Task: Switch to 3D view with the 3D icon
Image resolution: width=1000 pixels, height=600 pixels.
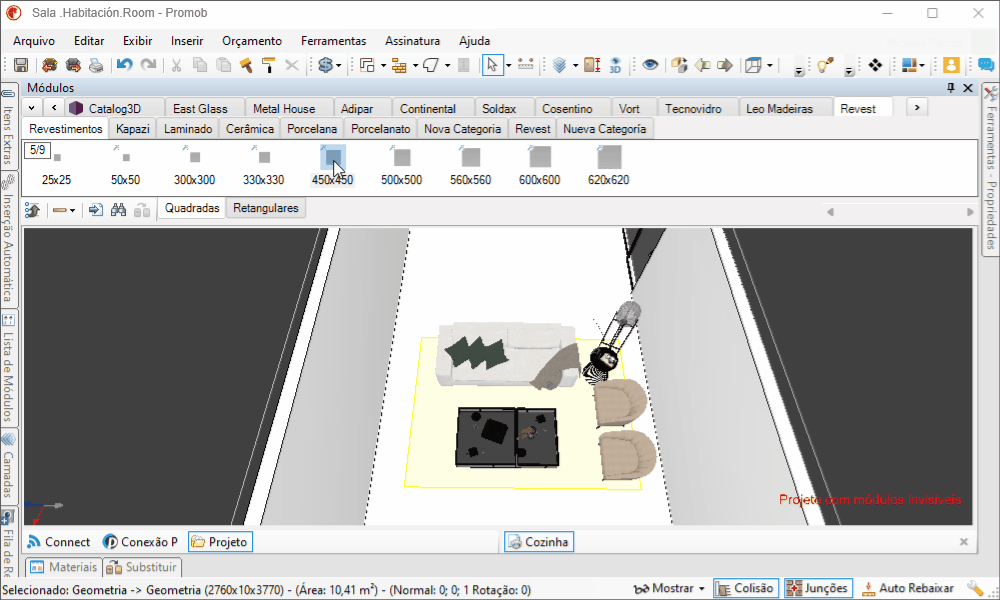Action: point(615,65)
